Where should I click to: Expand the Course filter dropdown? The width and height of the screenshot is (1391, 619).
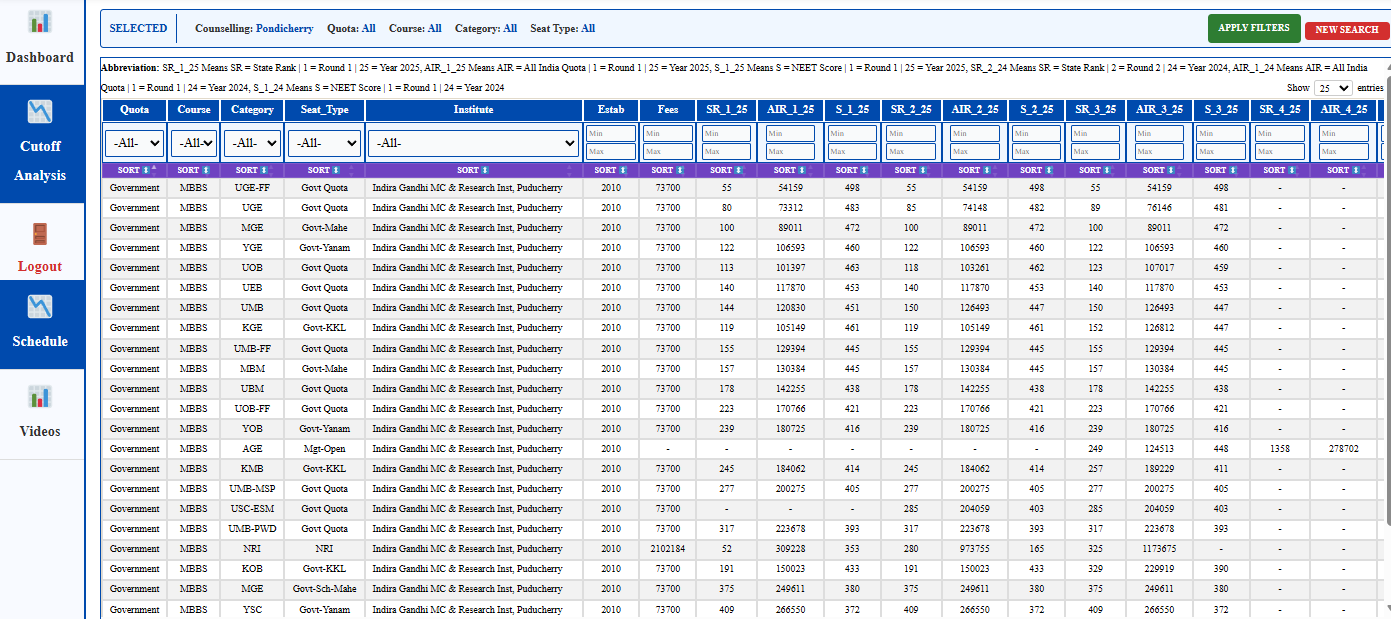coord(194,143)
